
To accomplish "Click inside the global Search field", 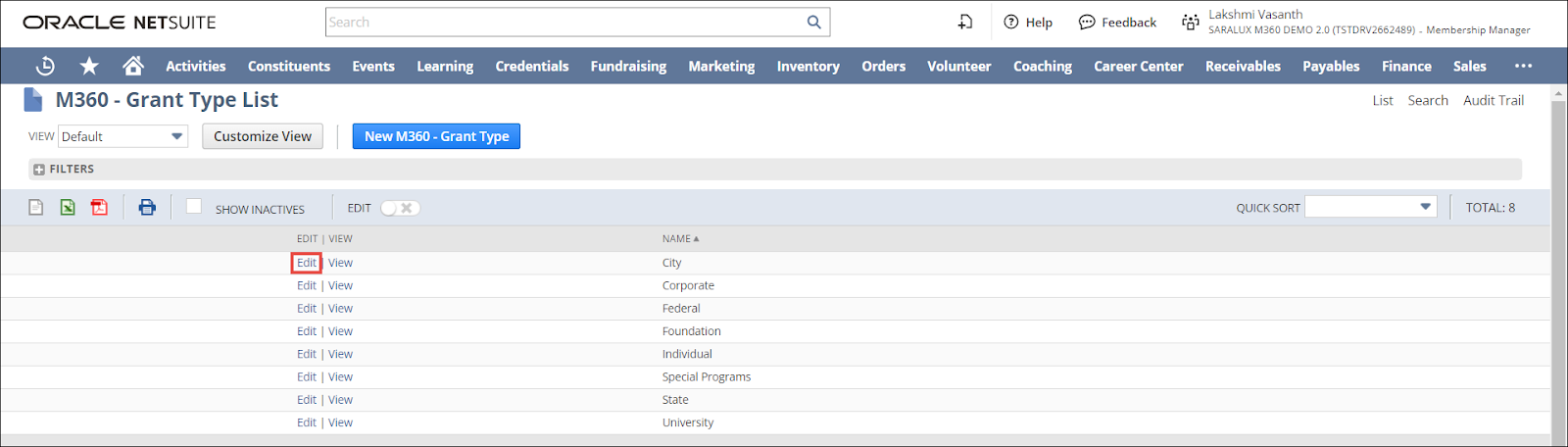I will (x=563, y=23).
